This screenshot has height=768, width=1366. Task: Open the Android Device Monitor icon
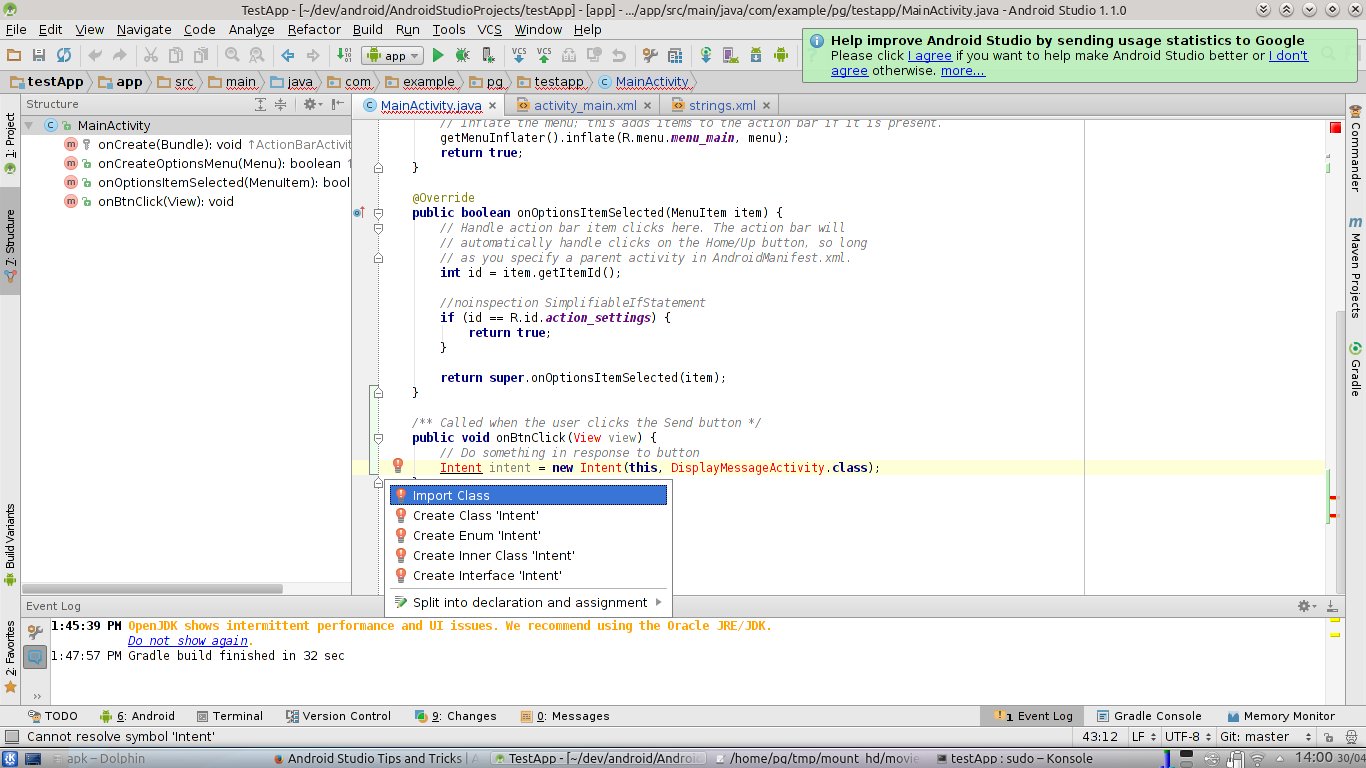pos(781,55)
